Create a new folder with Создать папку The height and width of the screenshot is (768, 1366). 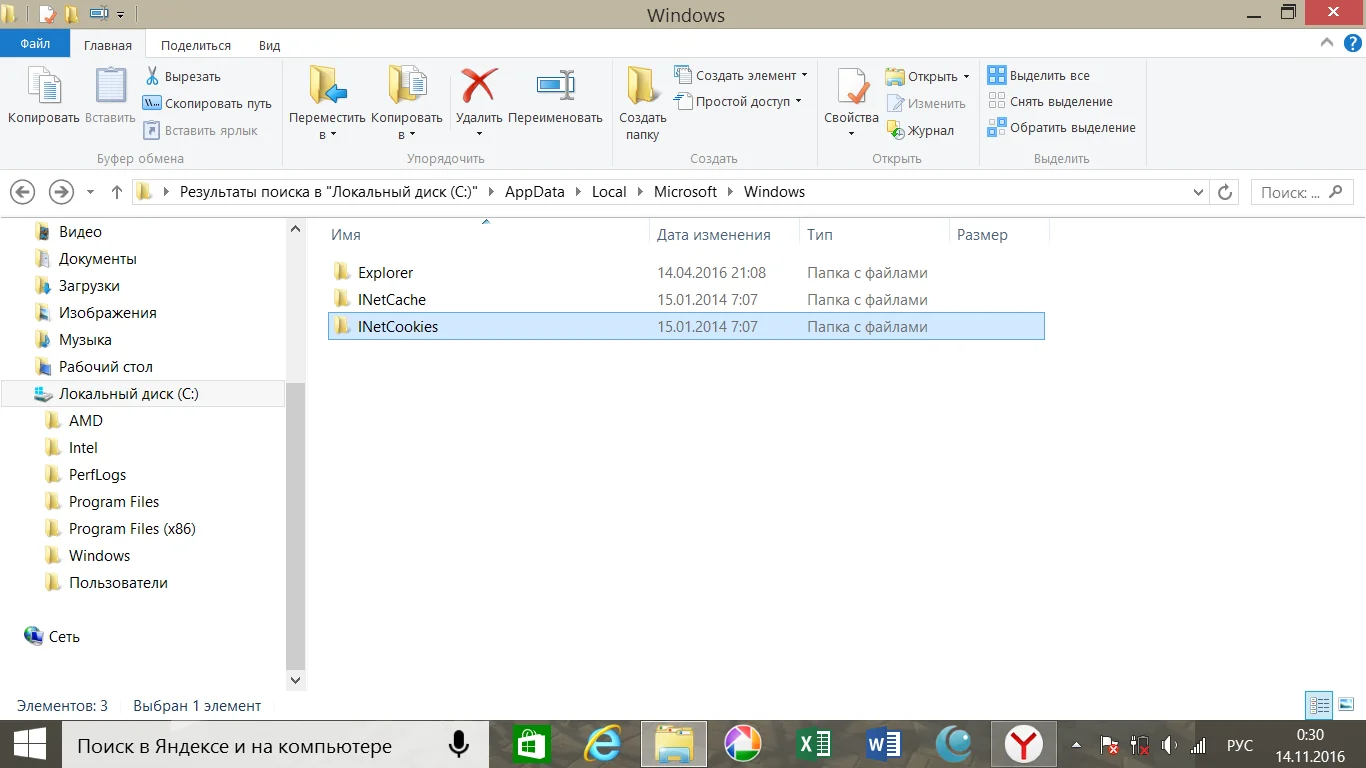point(642,104)
